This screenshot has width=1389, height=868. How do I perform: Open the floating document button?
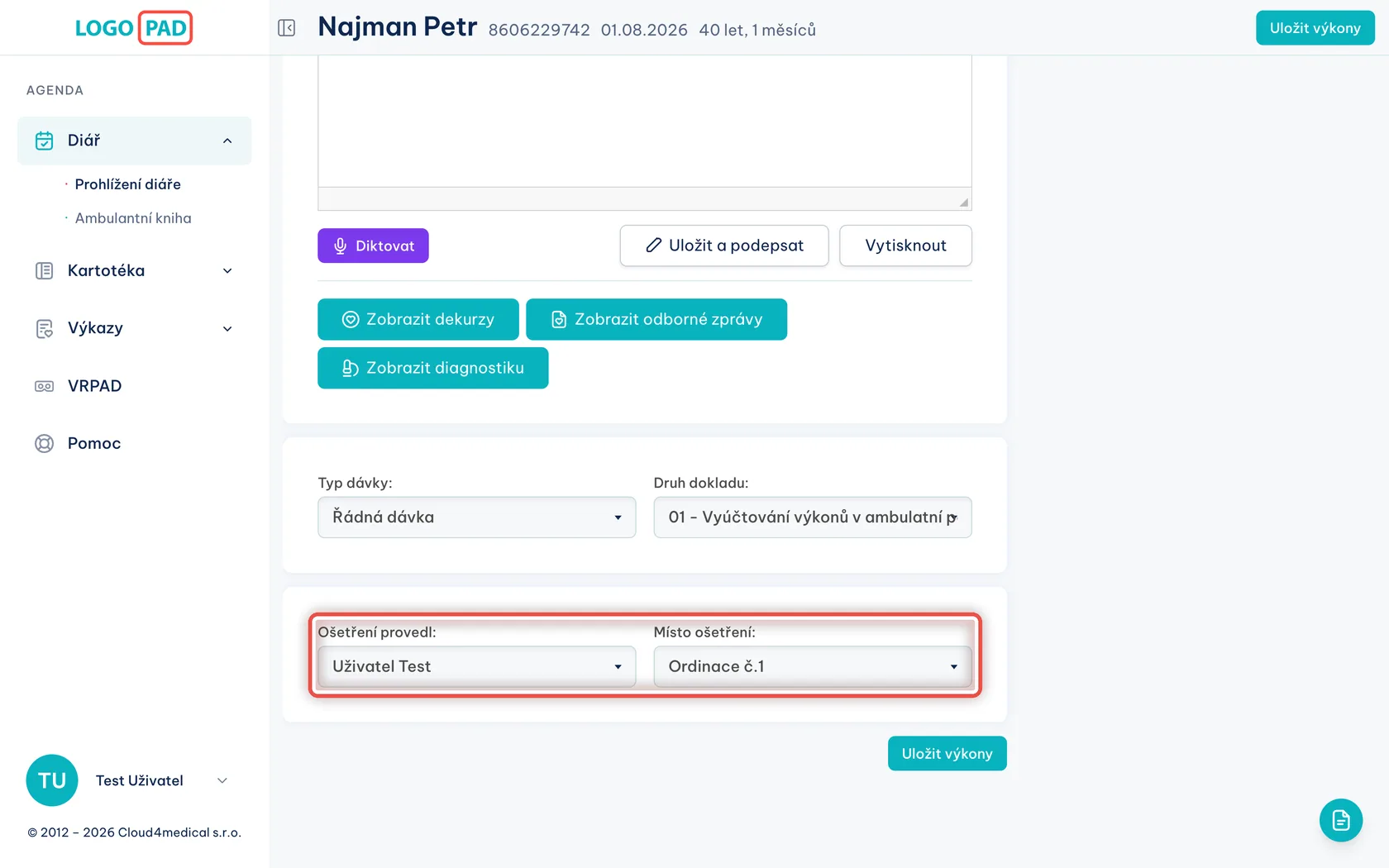coord(1341,820)
